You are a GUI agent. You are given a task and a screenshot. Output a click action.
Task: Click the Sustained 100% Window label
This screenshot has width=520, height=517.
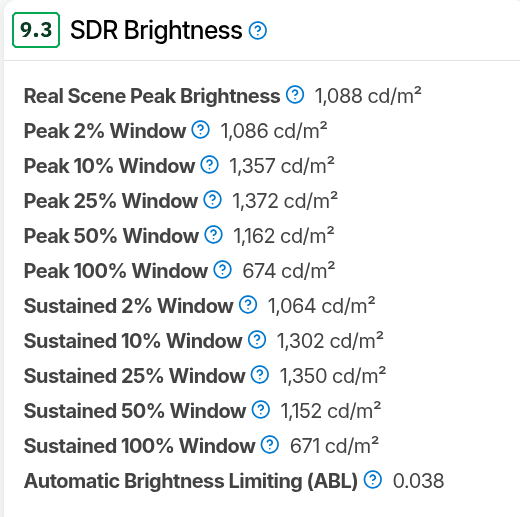pos(139,446)
